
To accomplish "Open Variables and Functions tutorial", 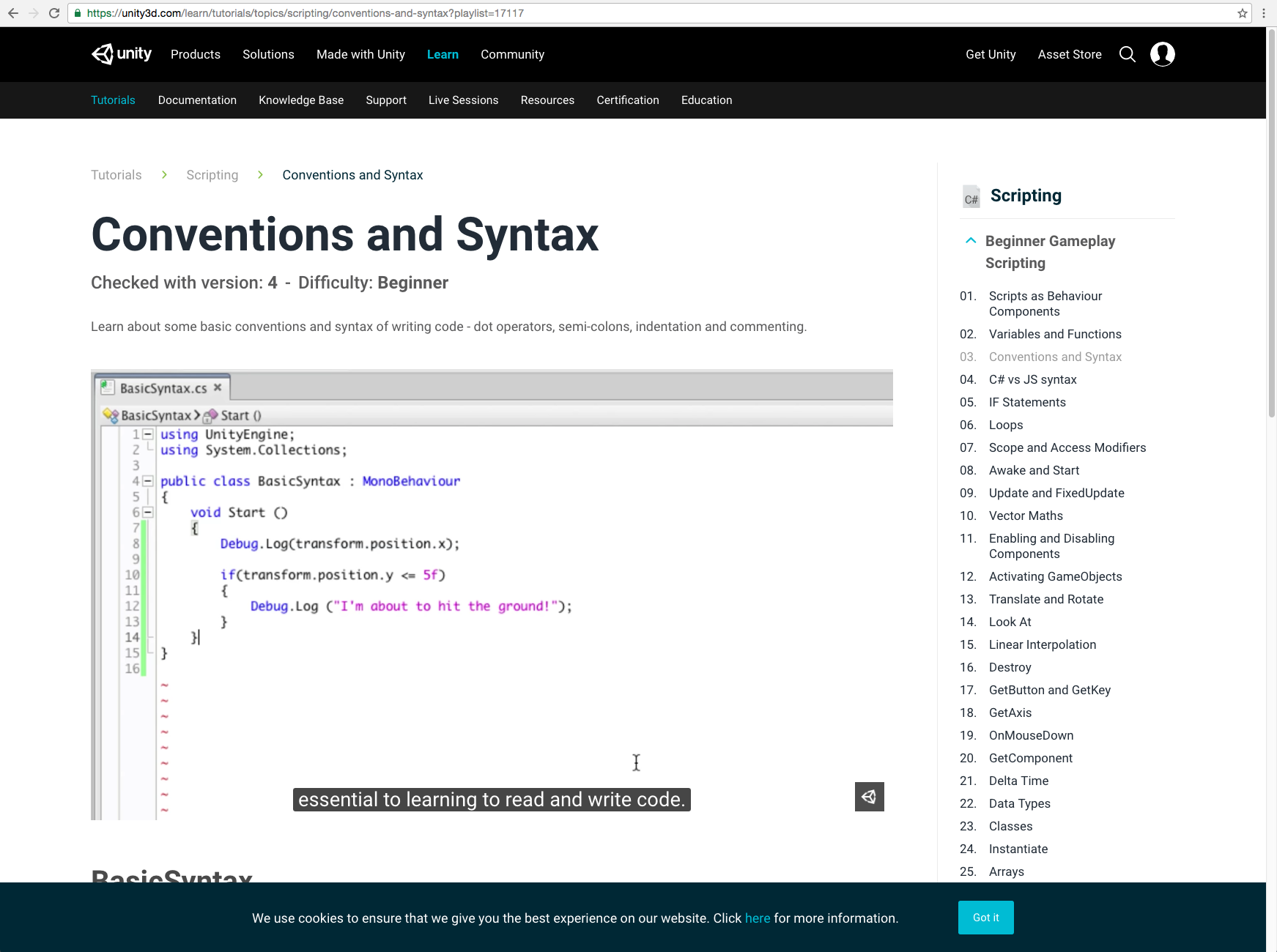I will (1055, 334).
